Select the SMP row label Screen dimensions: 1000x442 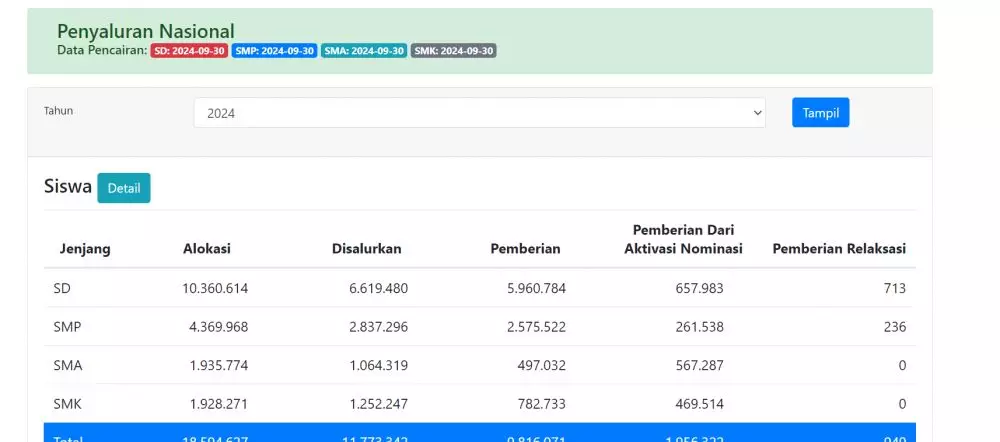(x=68, y=327)
